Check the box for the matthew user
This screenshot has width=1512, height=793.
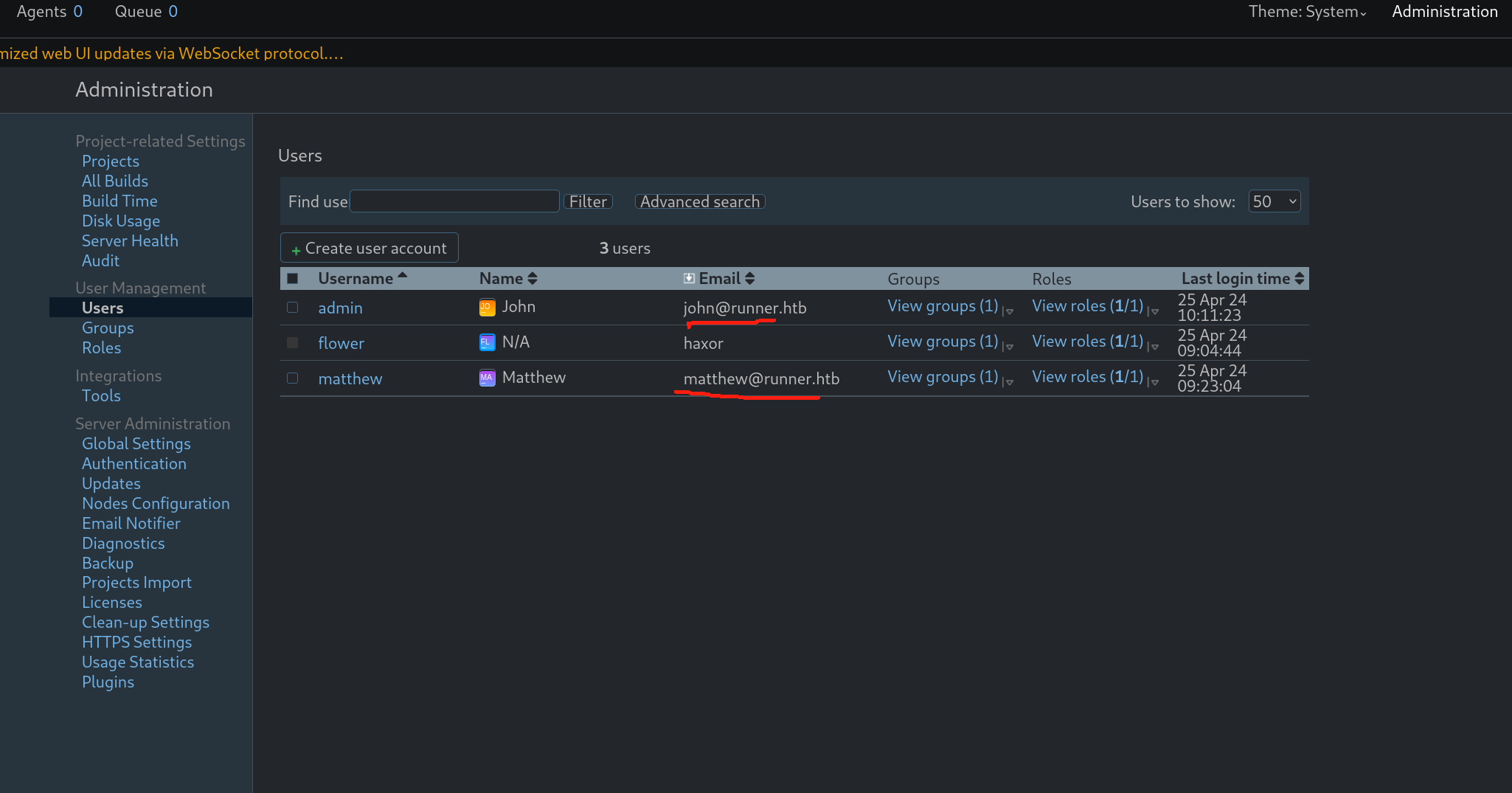(293, 378)
